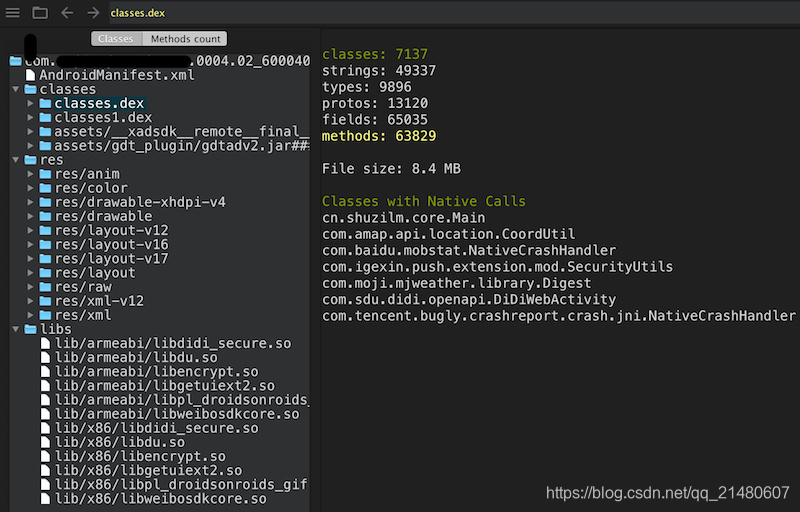
Task: Click the open folder icon in toolbar
Action: coord(40,13)
